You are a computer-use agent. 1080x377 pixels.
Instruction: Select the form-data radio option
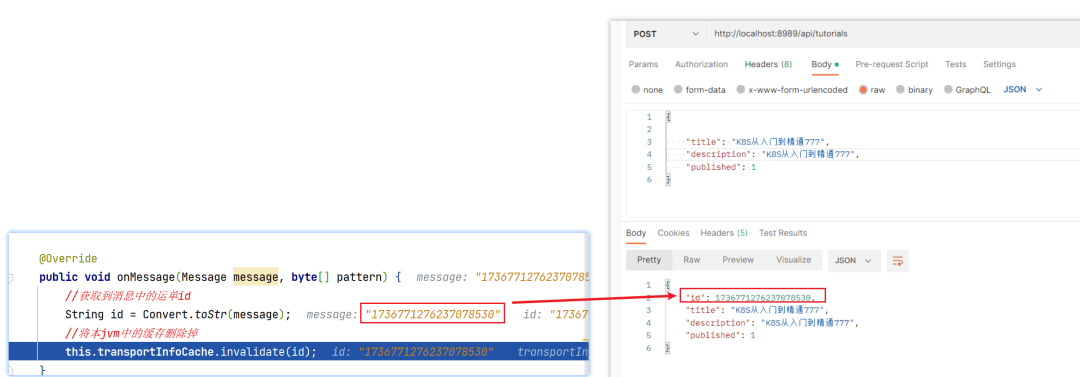coord(678,90)
